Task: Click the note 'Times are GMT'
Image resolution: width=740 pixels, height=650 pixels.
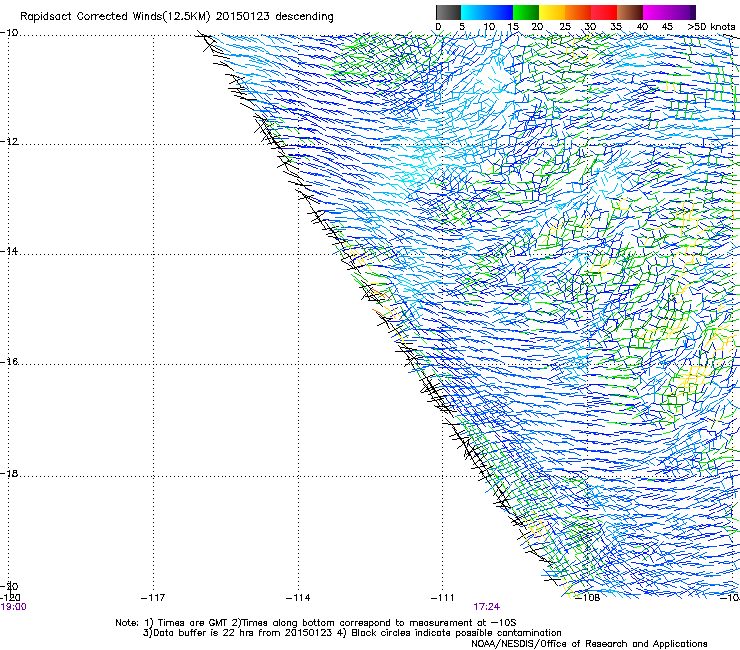Action: click(x=193, y=623)
